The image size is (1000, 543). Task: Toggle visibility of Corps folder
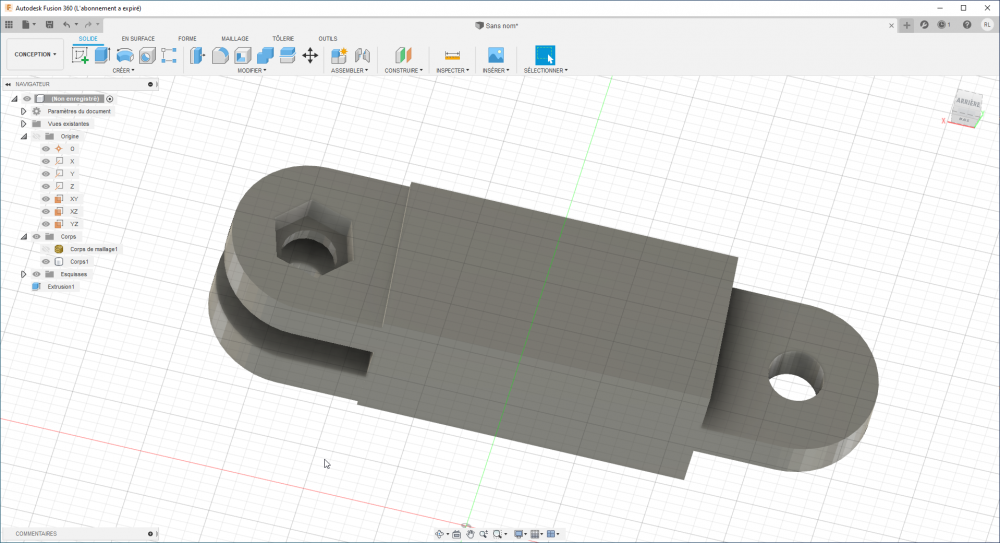(x=36, y=237)
